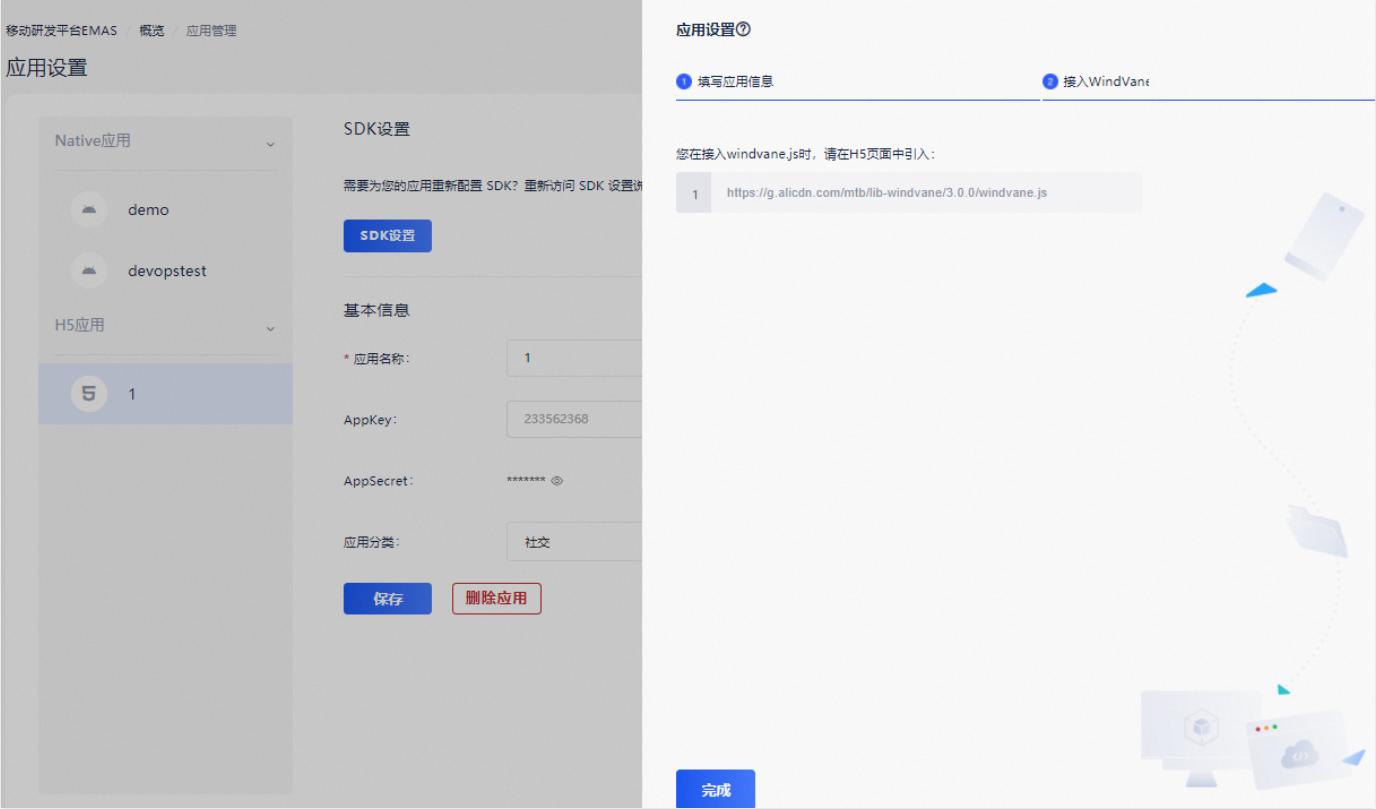The height and width of the screenshot is (809, 1376).
Task: Switch to the 填写应用信息 step tab
Action: tap(735, 82)
